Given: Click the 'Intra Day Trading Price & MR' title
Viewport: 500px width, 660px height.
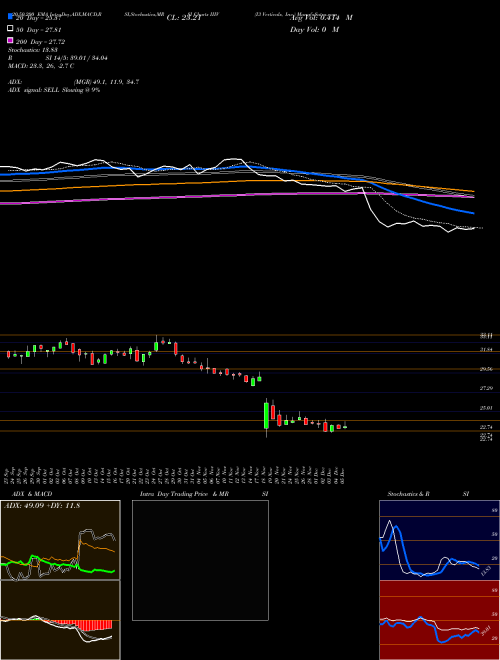Looking at the screenshot, I should [x=184, y=494].
